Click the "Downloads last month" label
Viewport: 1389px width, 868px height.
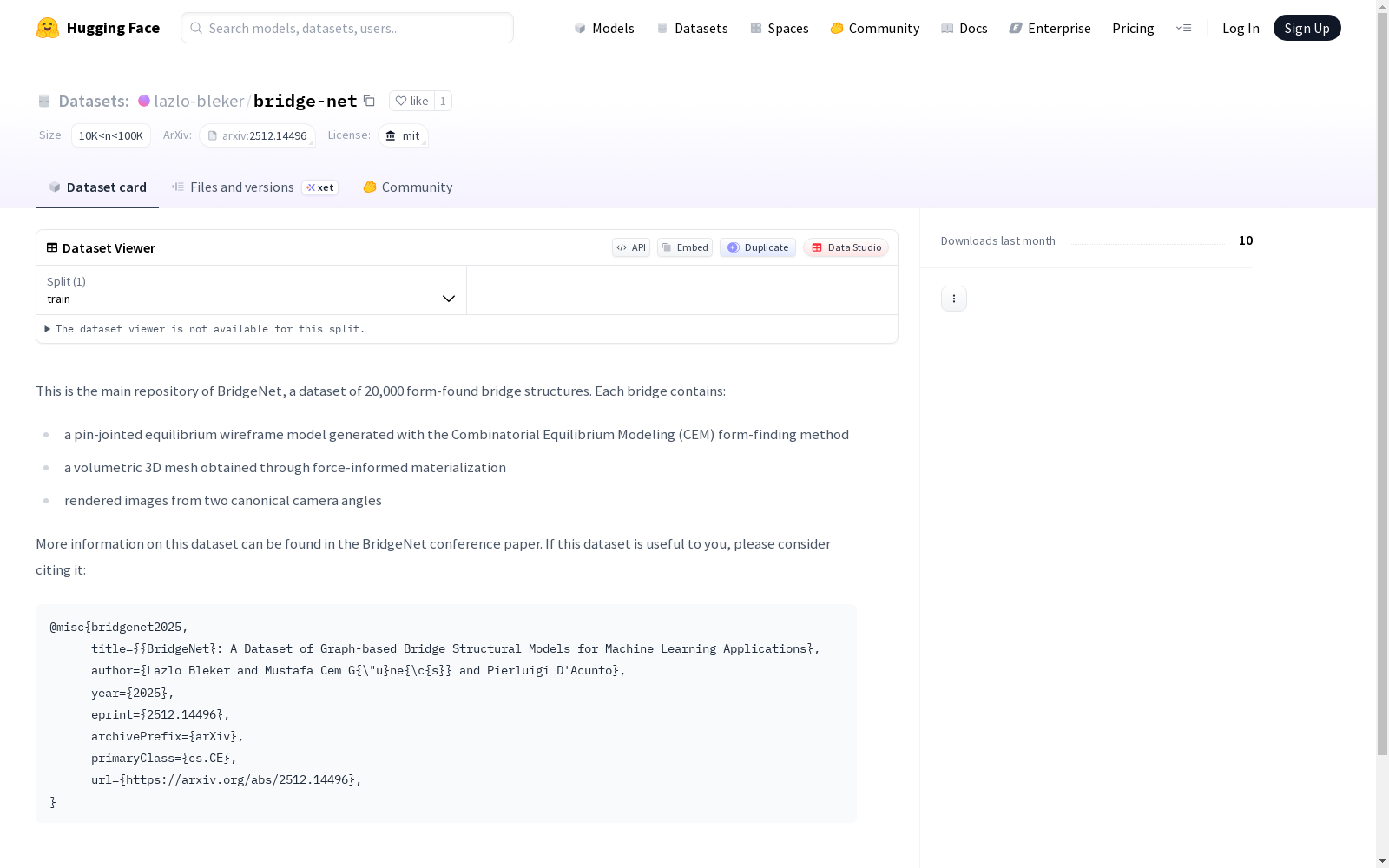(x=998, y=240)
